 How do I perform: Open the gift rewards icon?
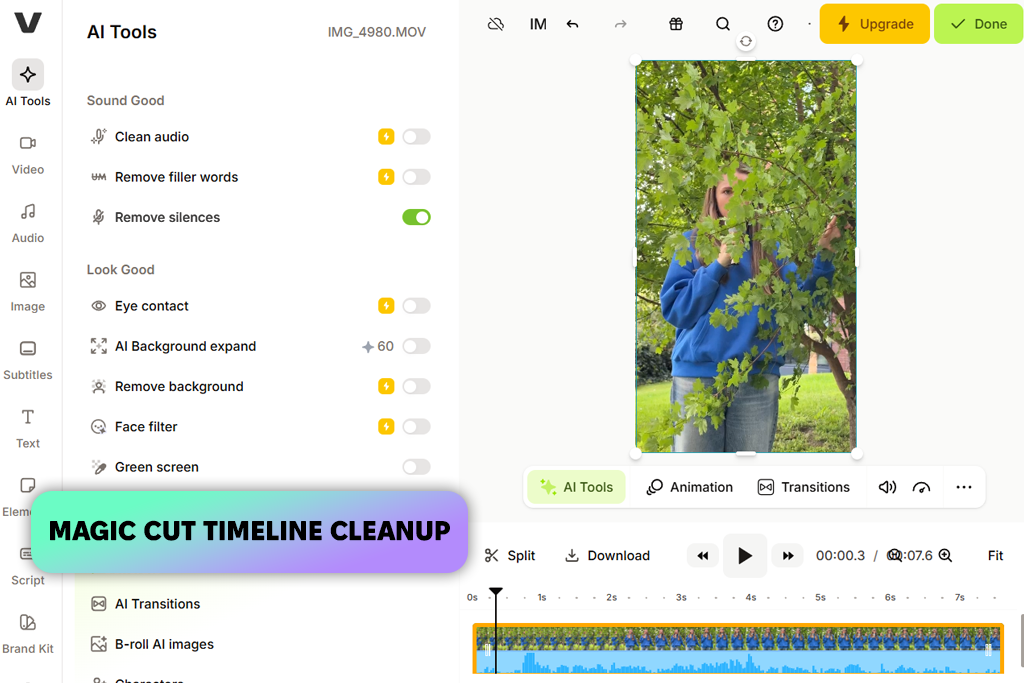pos(676,24)
